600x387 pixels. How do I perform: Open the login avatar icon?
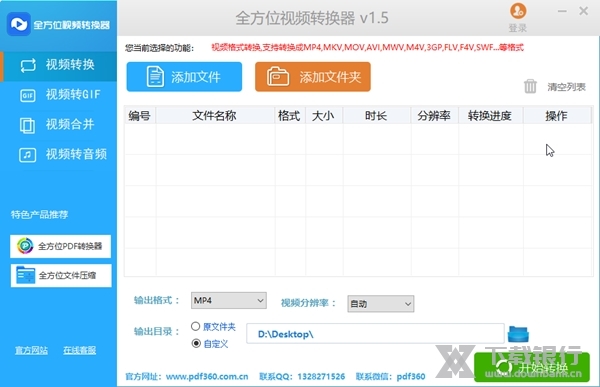518,11
